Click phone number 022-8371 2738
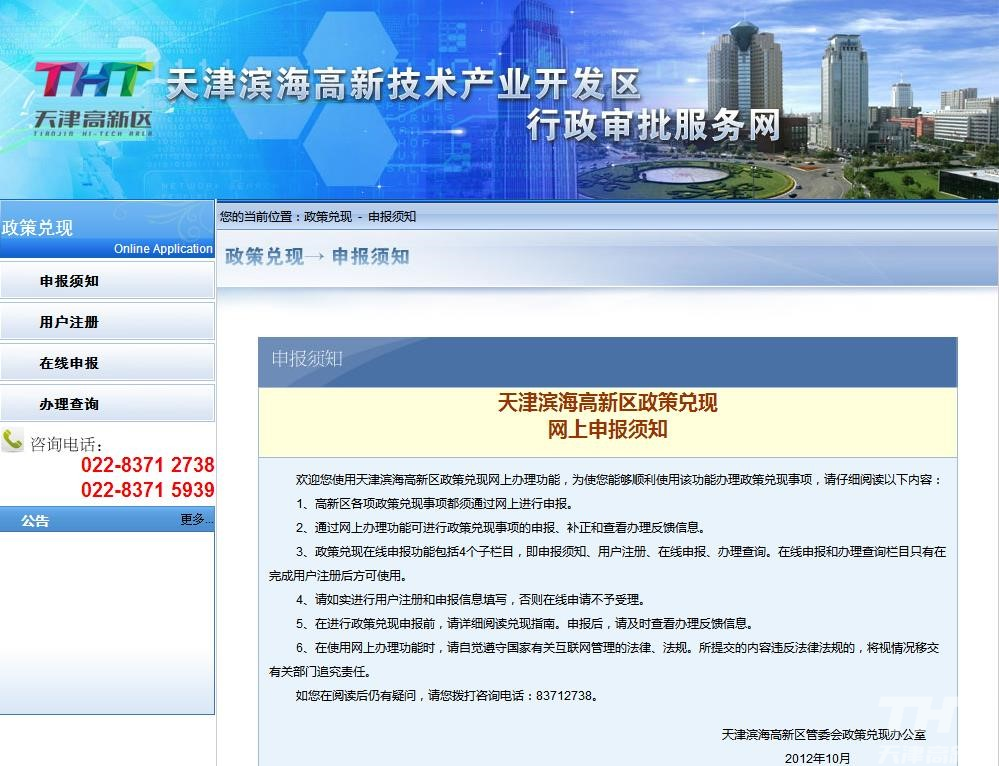This screenshot has width=999, height=766. pyautogui.click(x=148, y=465)
